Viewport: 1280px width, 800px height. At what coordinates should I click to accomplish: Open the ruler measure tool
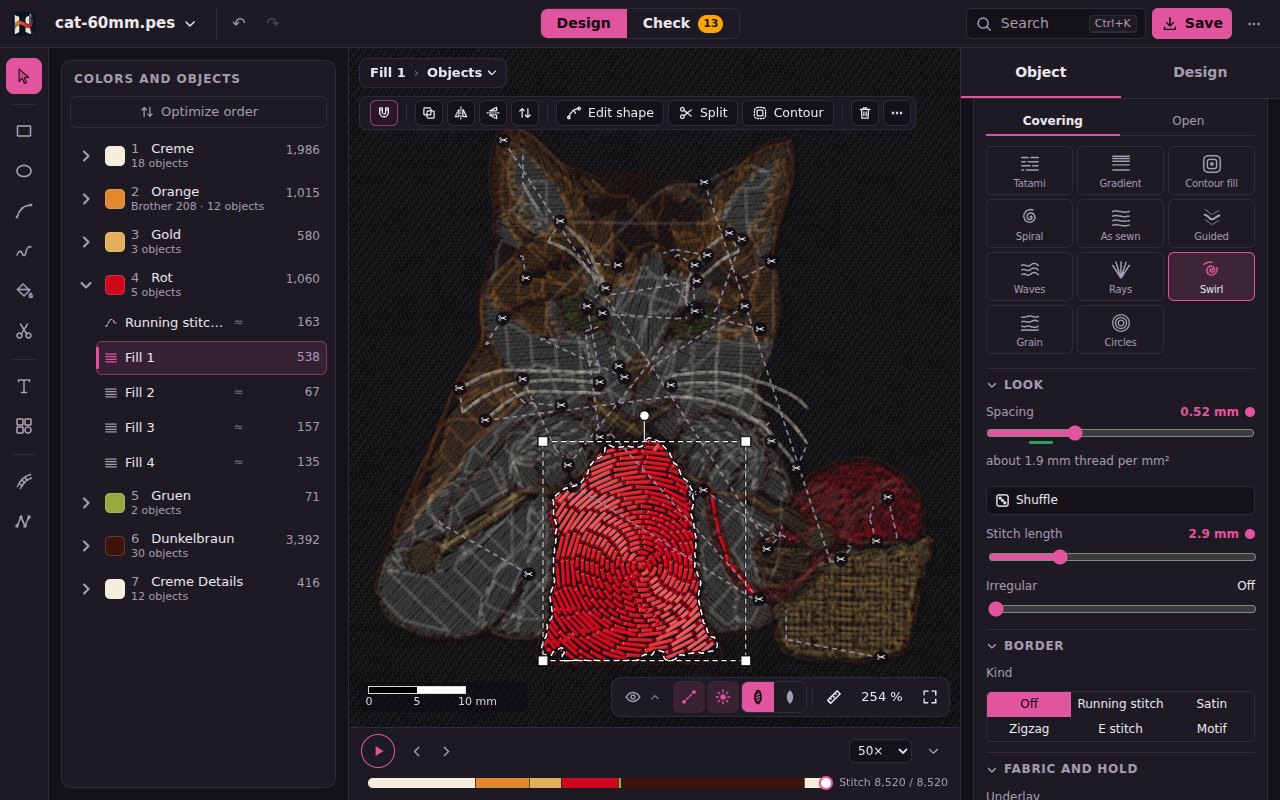point(833,697)
